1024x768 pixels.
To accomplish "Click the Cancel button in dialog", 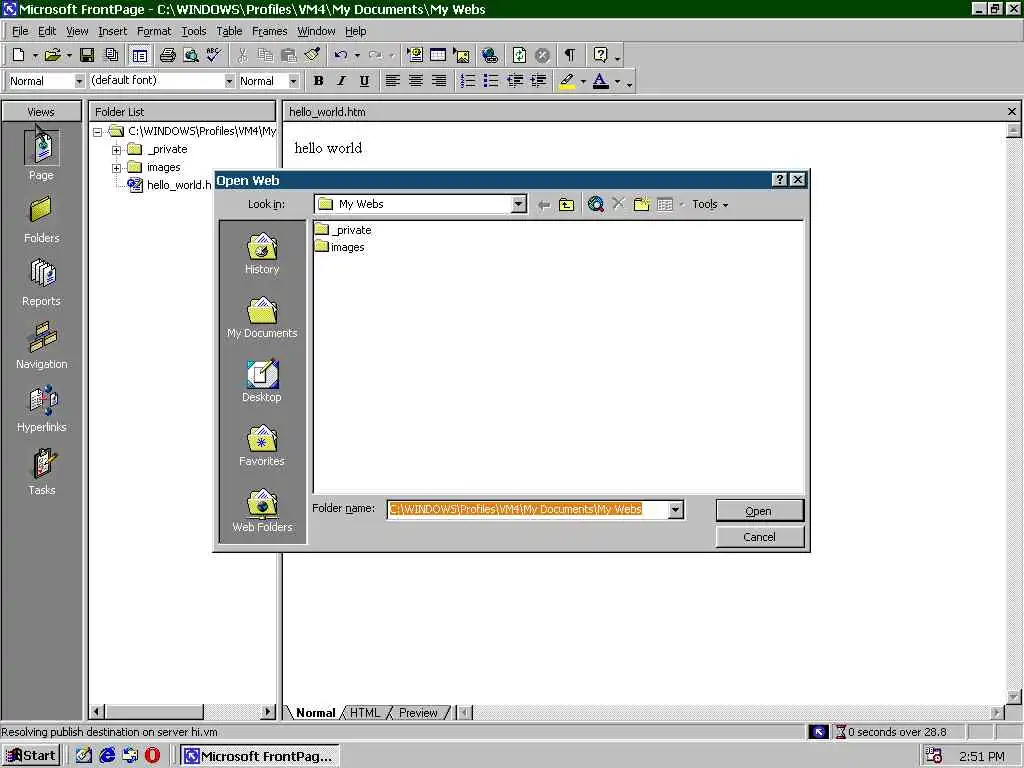I will tap(759, 537).
